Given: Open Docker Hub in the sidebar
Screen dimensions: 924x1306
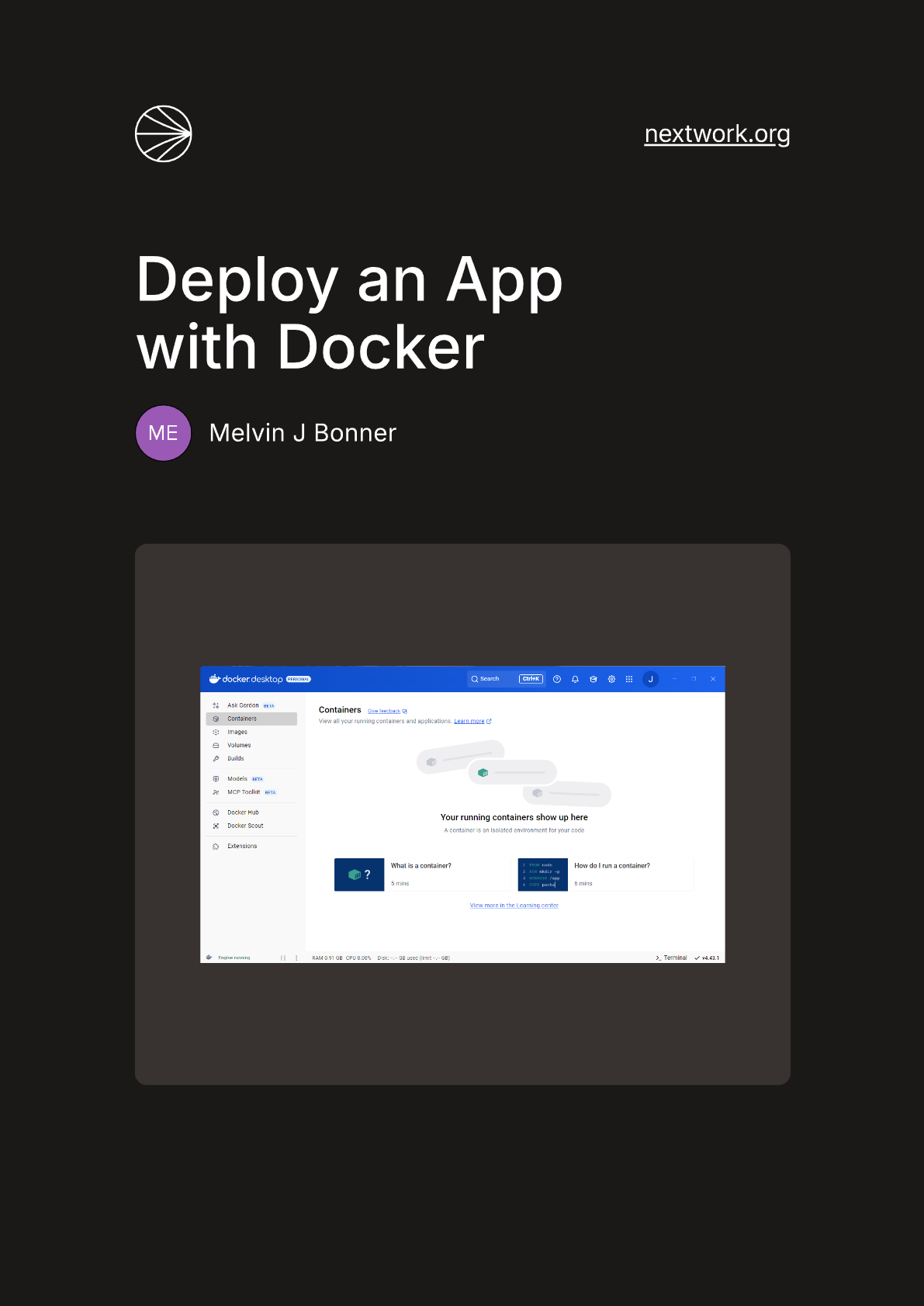Looking at the screenshot, I should [x=251, y=812].
